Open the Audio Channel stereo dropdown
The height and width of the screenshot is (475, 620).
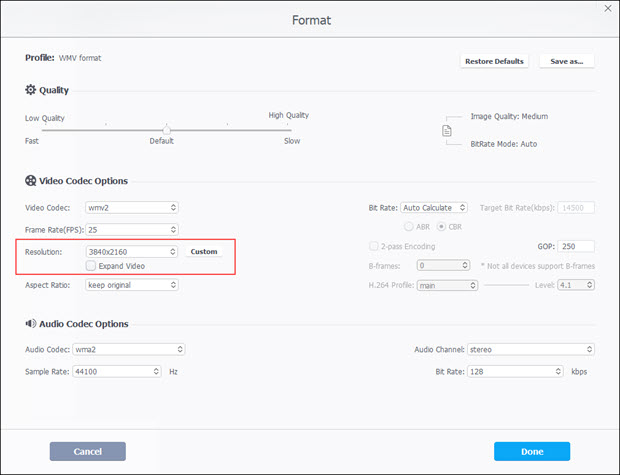tap(532, 350)
